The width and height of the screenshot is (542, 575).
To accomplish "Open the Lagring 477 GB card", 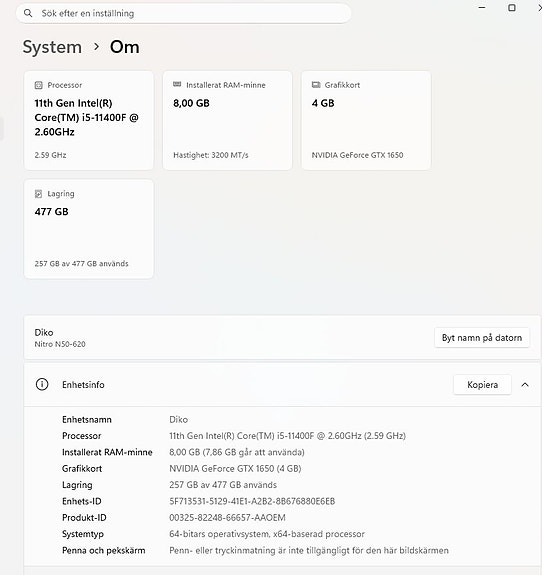I will pyautogui.click(x=89, y=229).
